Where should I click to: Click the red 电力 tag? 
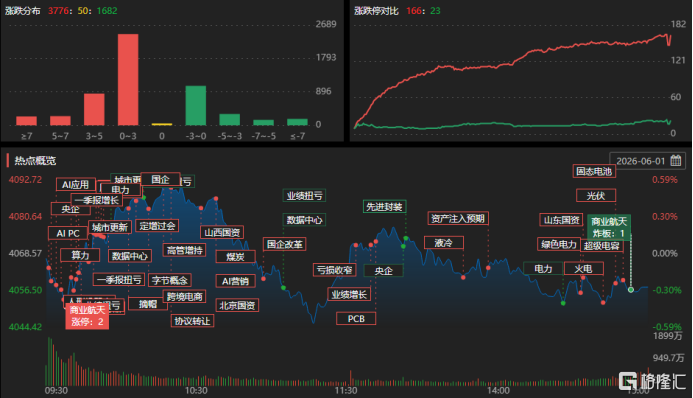coord(120,190)
